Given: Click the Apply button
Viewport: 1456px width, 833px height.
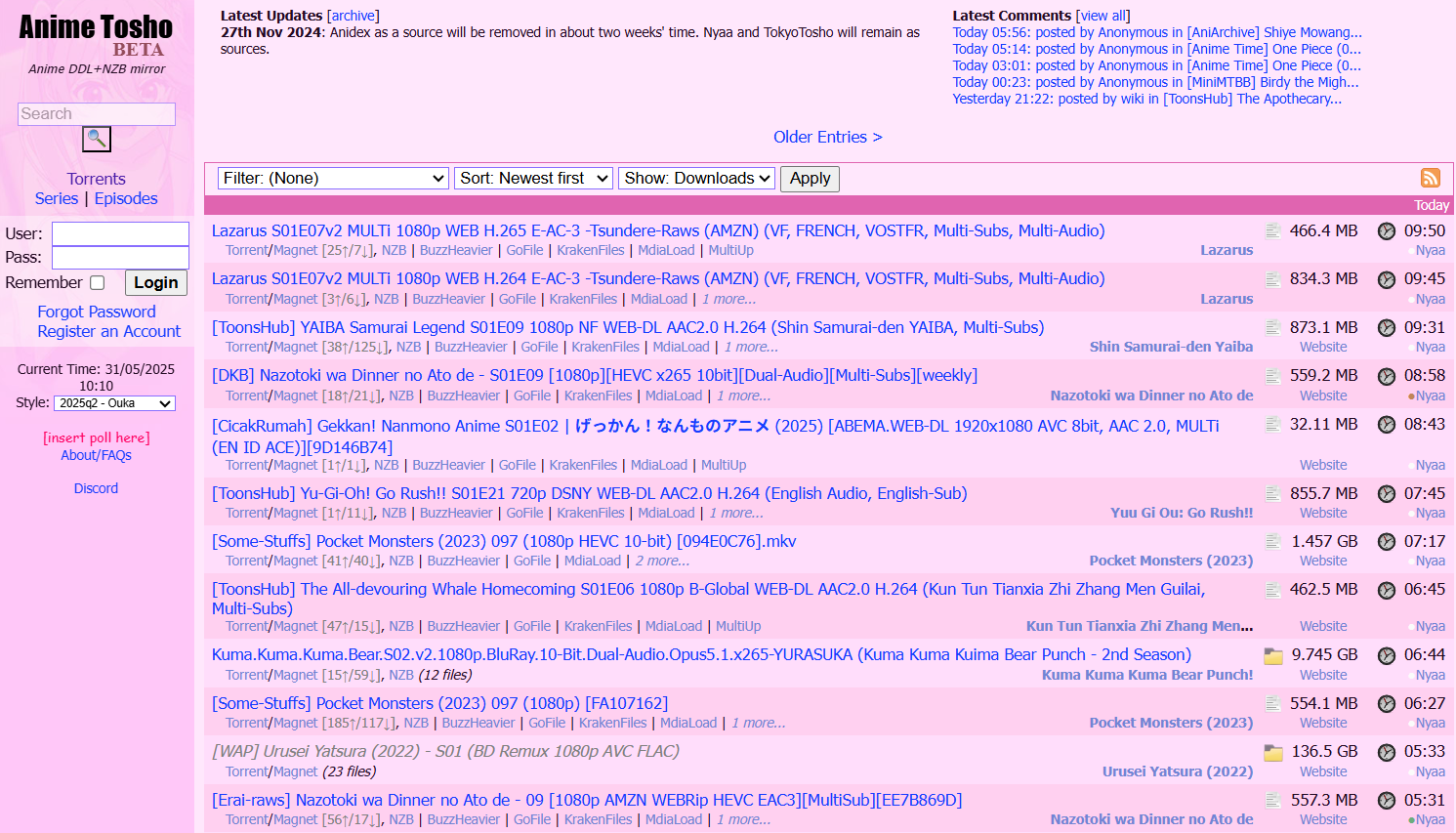Looking at the screenshot, I should [810, 178].
